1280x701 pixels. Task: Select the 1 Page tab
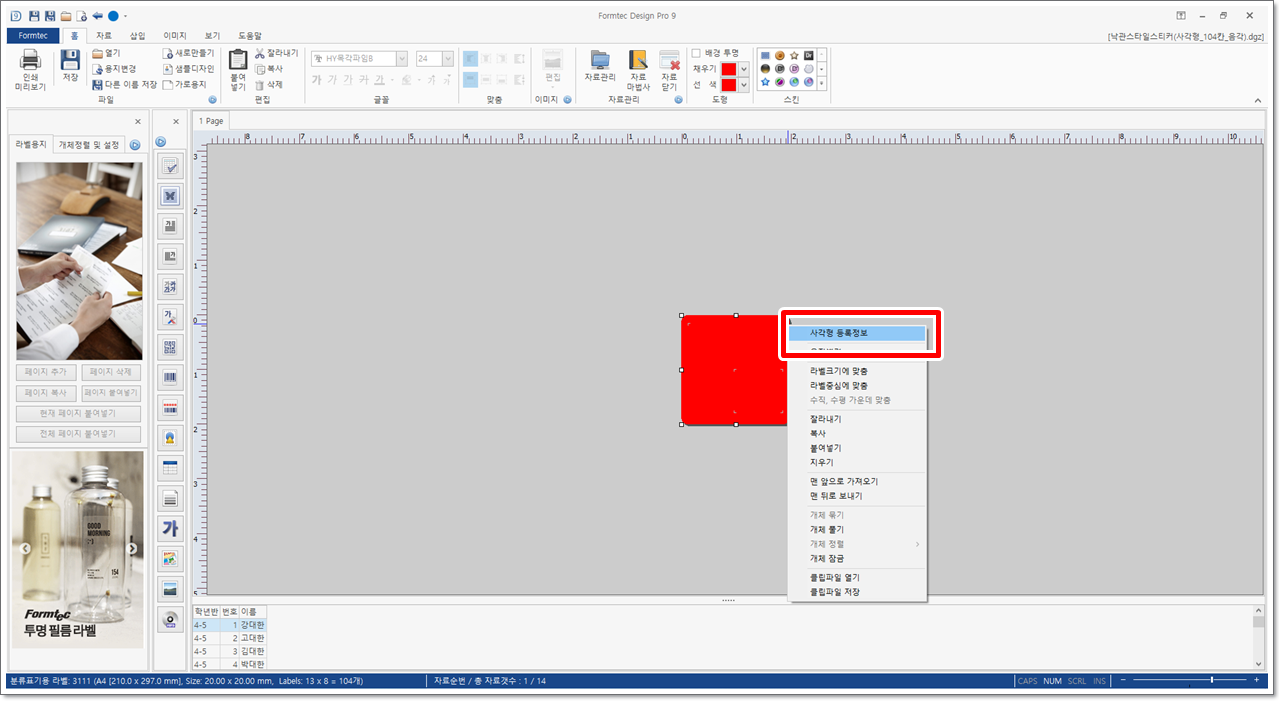click(211, 121)
